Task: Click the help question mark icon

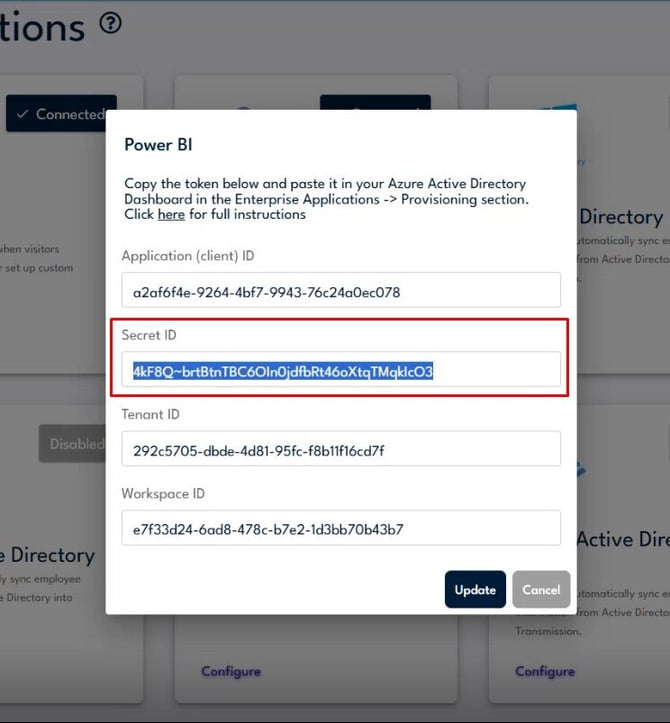Action: point(111,23)
